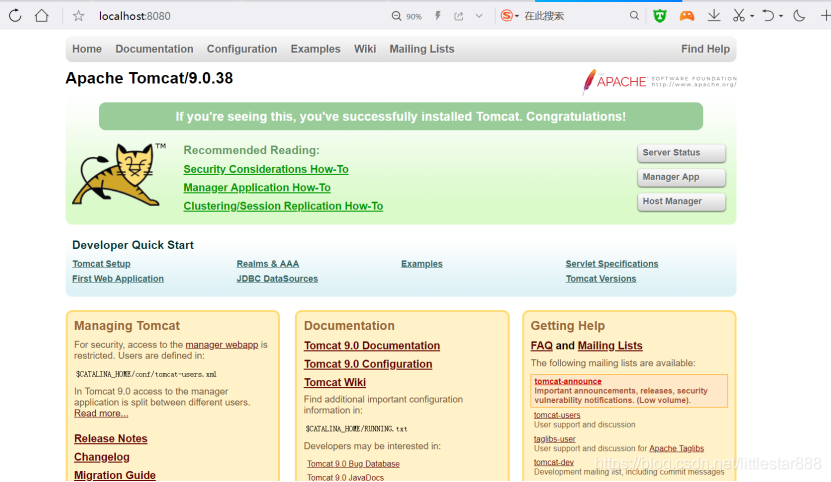The width and height of the screenshot is (831, 482).
Task: Open the Sogou search engine selector
Action: click(509, 16)
